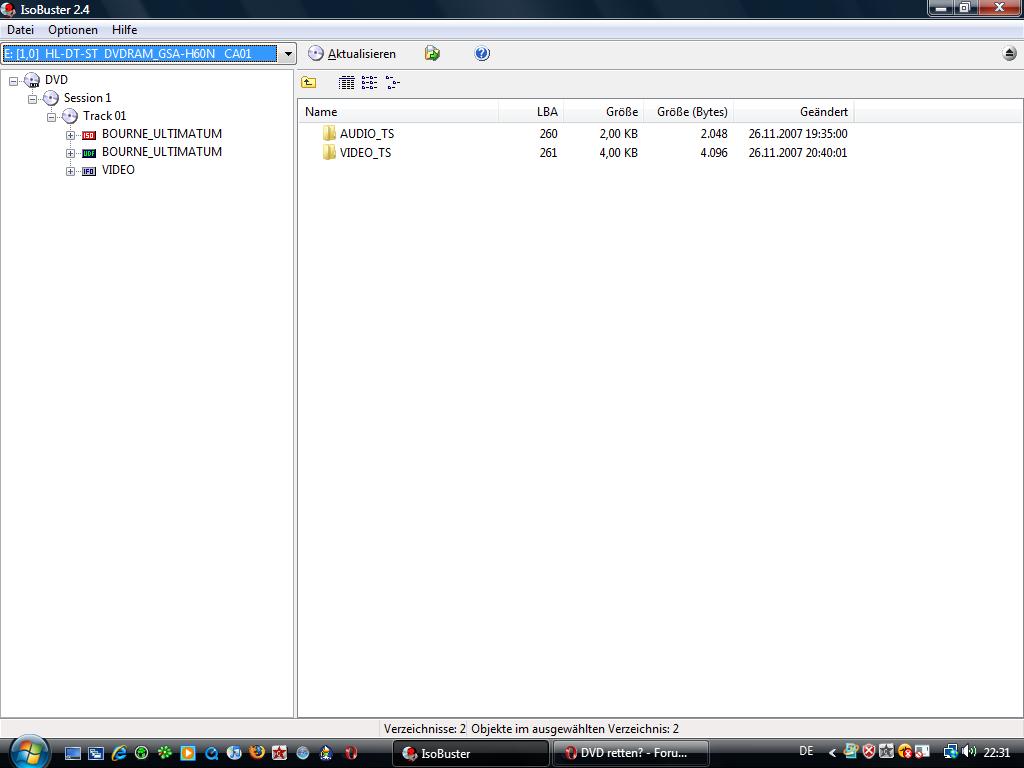Viewport: 1024px width, 768px height.
Task: Click the blue IFO file system icon
Action: pos(89,171)
